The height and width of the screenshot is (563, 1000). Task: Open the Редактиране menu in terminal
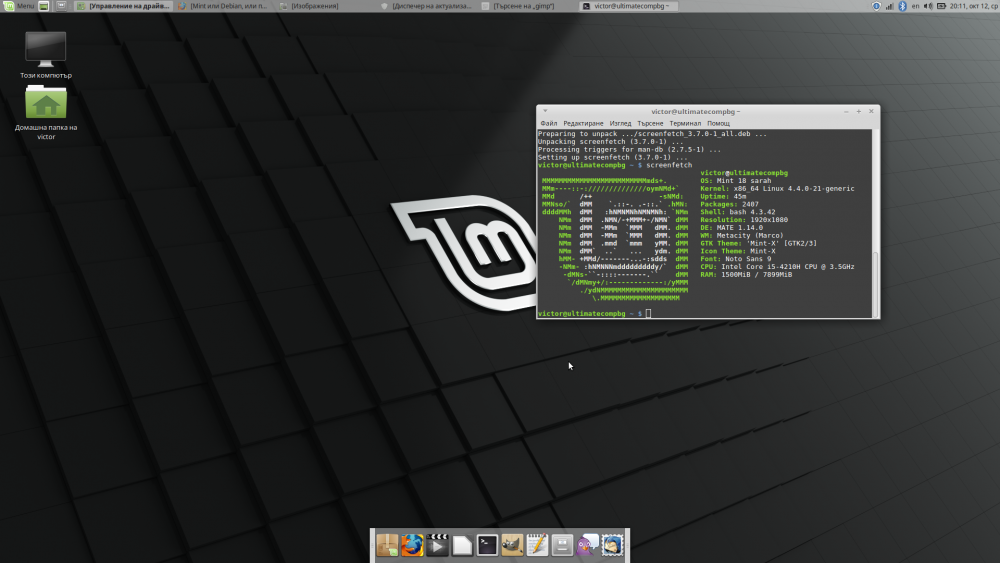click(583, 123)
